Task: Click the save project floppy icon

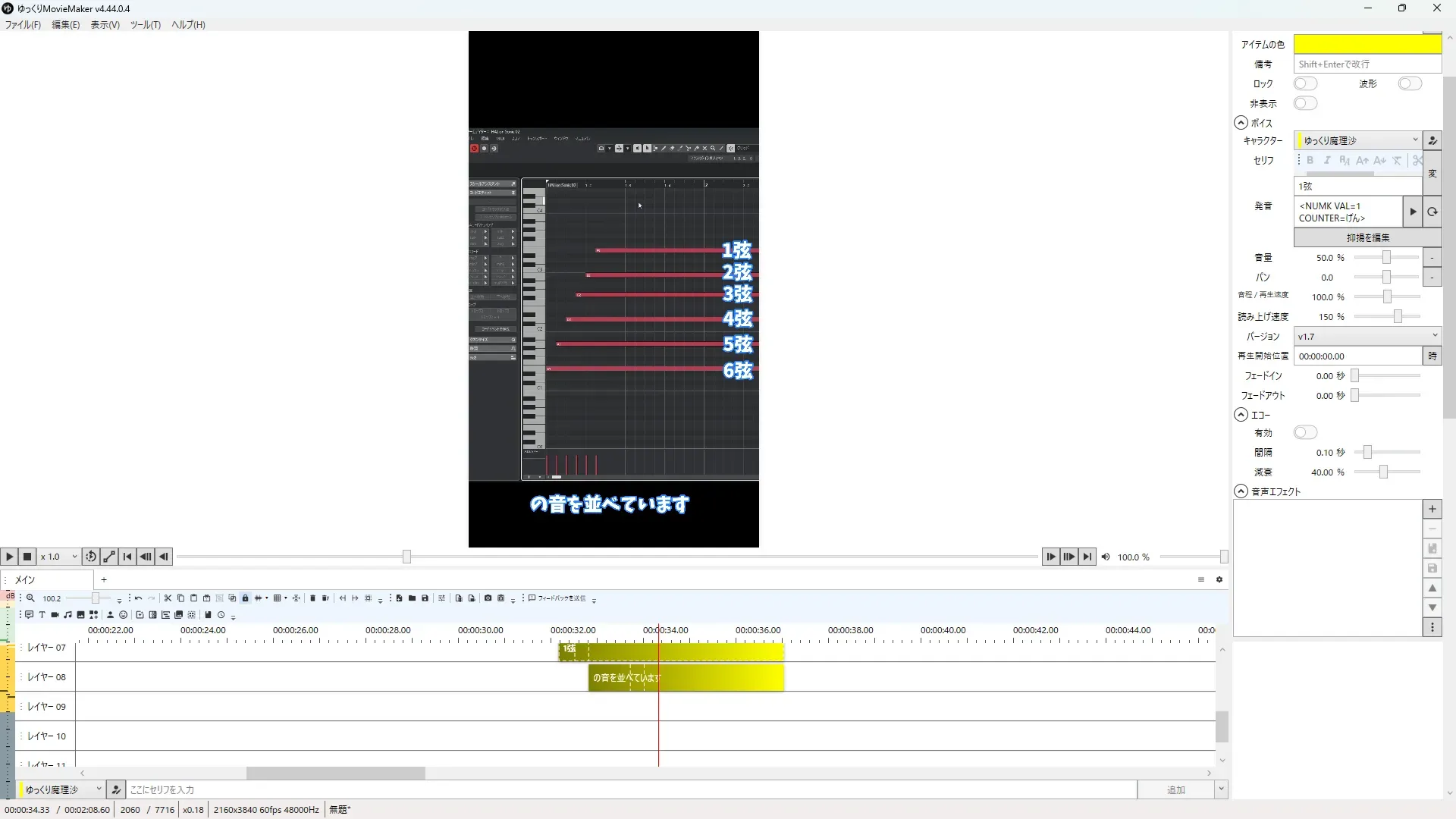Action: pos(425,598)
